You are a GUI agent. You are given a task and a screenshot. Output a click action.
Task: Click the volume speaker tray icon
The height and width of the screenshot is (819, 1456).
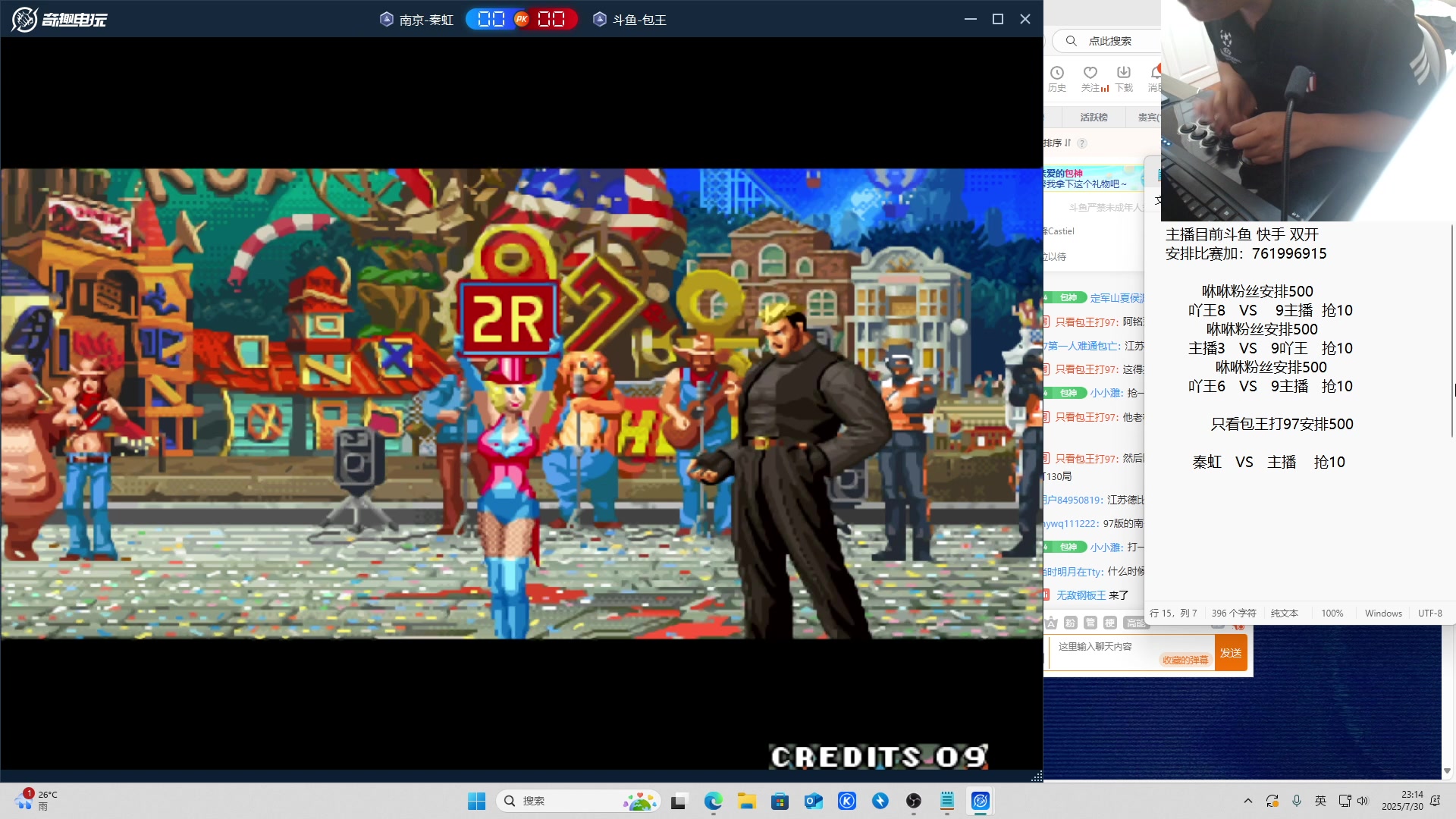tap(1363, 801)
